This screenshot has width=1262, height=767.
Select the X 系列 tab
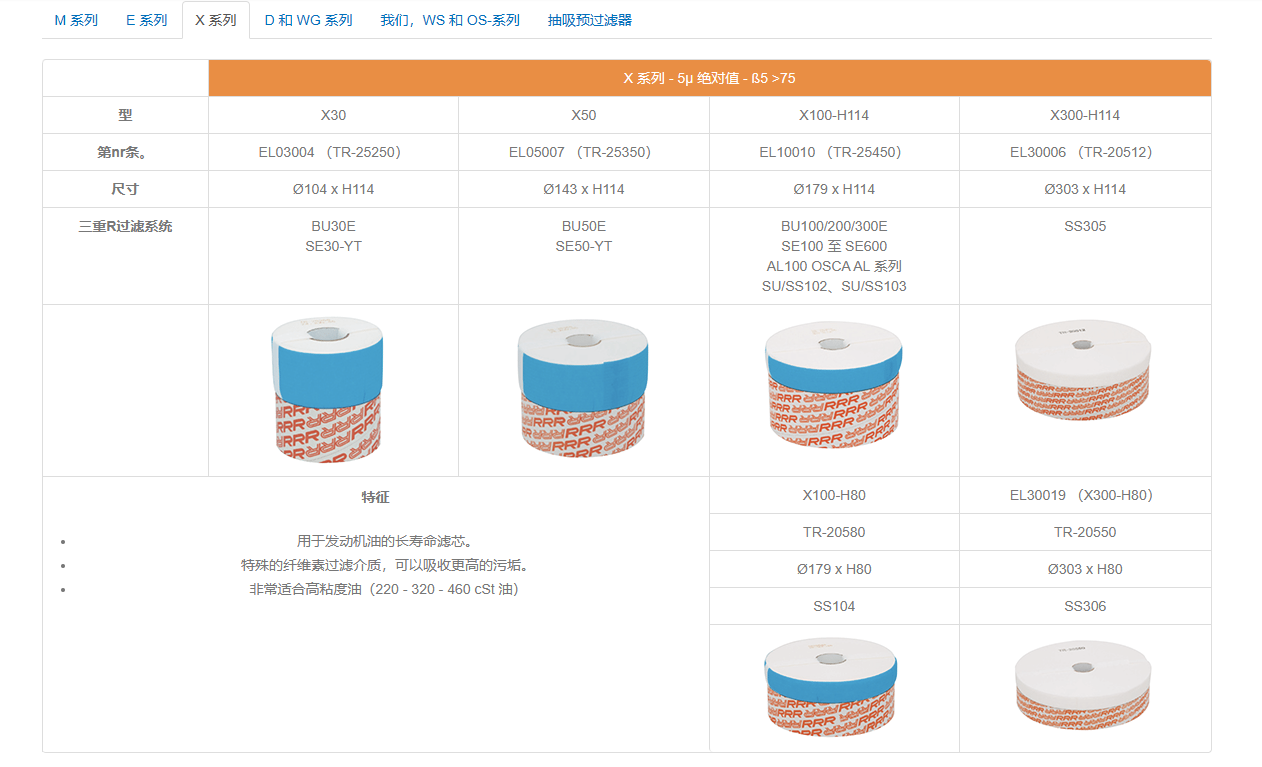[216, 20]
